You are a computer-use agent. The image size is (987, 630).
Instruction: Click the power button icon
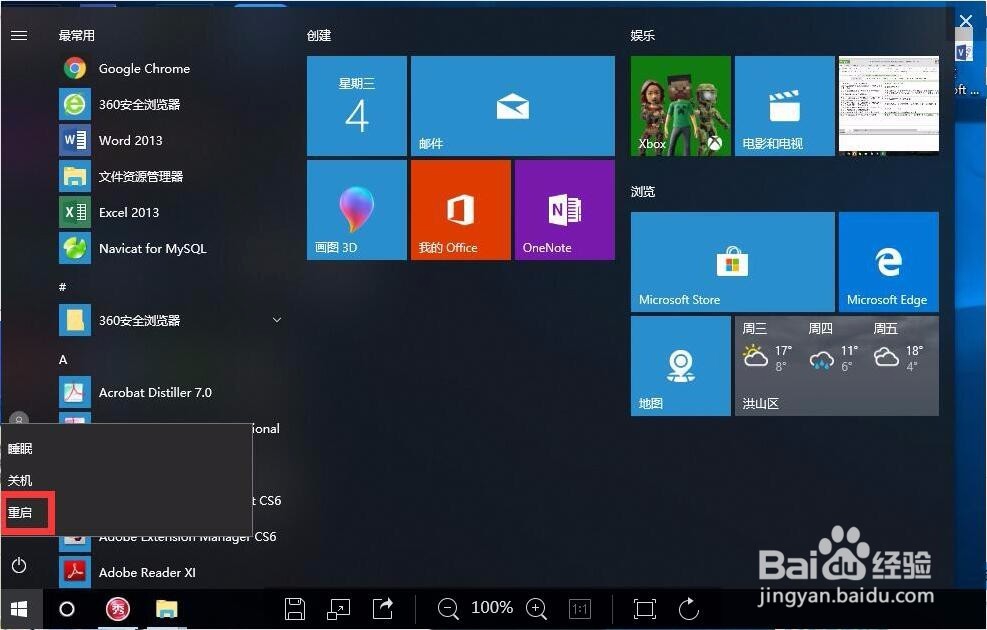[x=19, y=565]
